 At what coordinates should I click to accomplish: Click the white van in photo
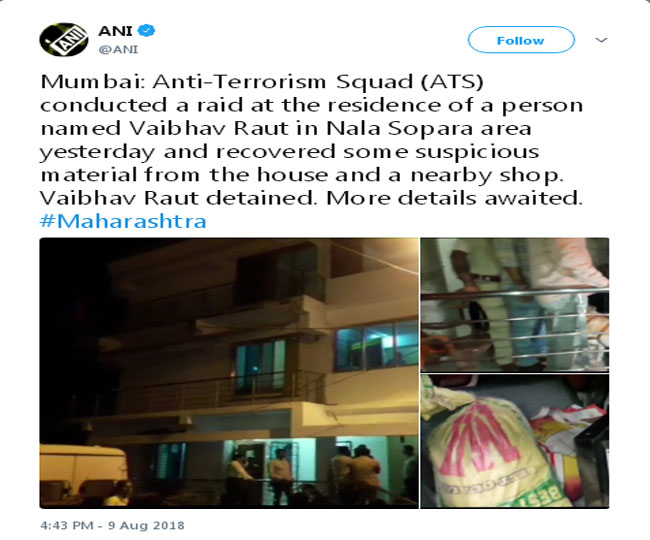coord(83,473)
